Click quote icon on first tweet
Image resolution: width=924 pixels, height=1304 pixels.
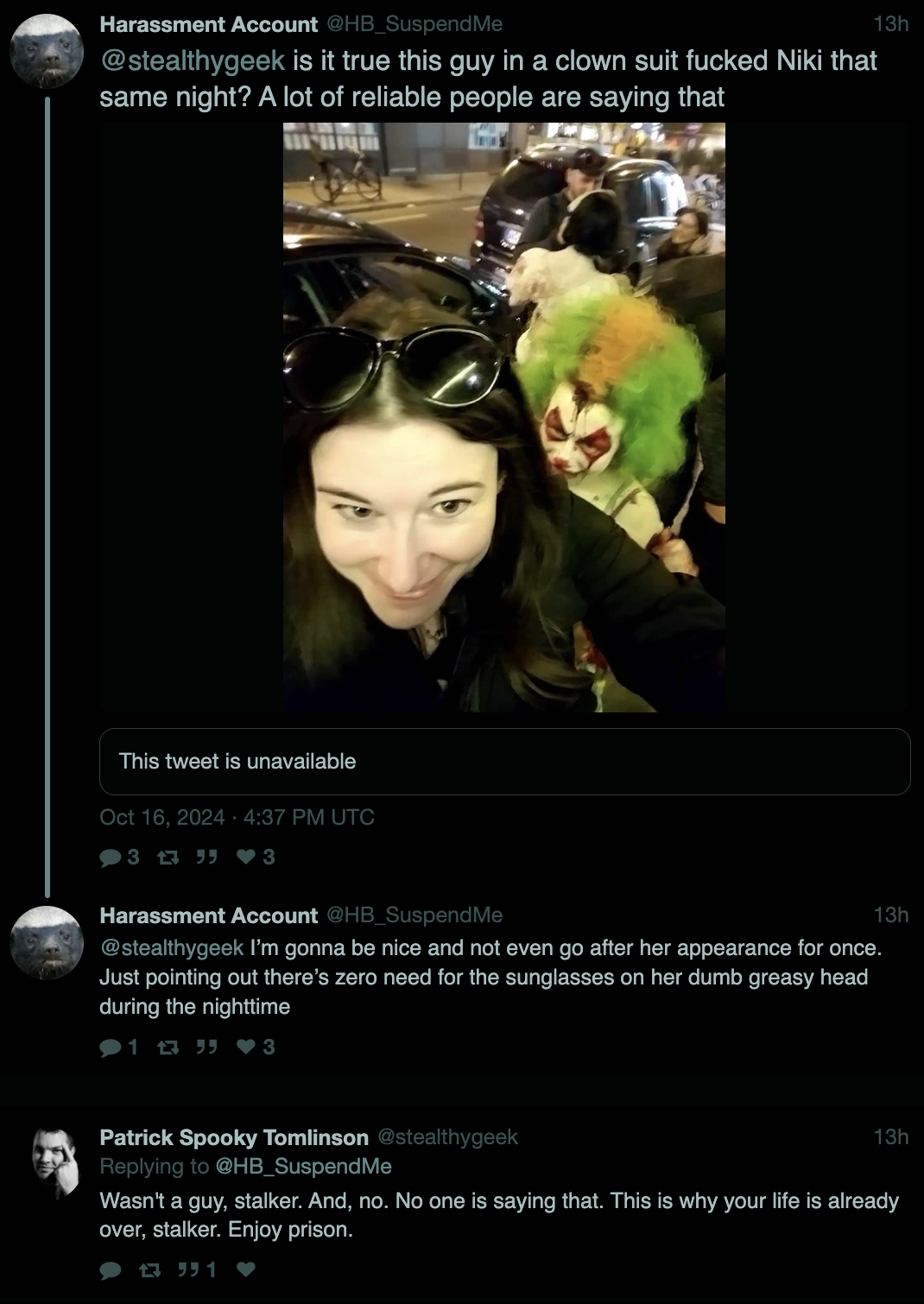(x=206, y=857)
